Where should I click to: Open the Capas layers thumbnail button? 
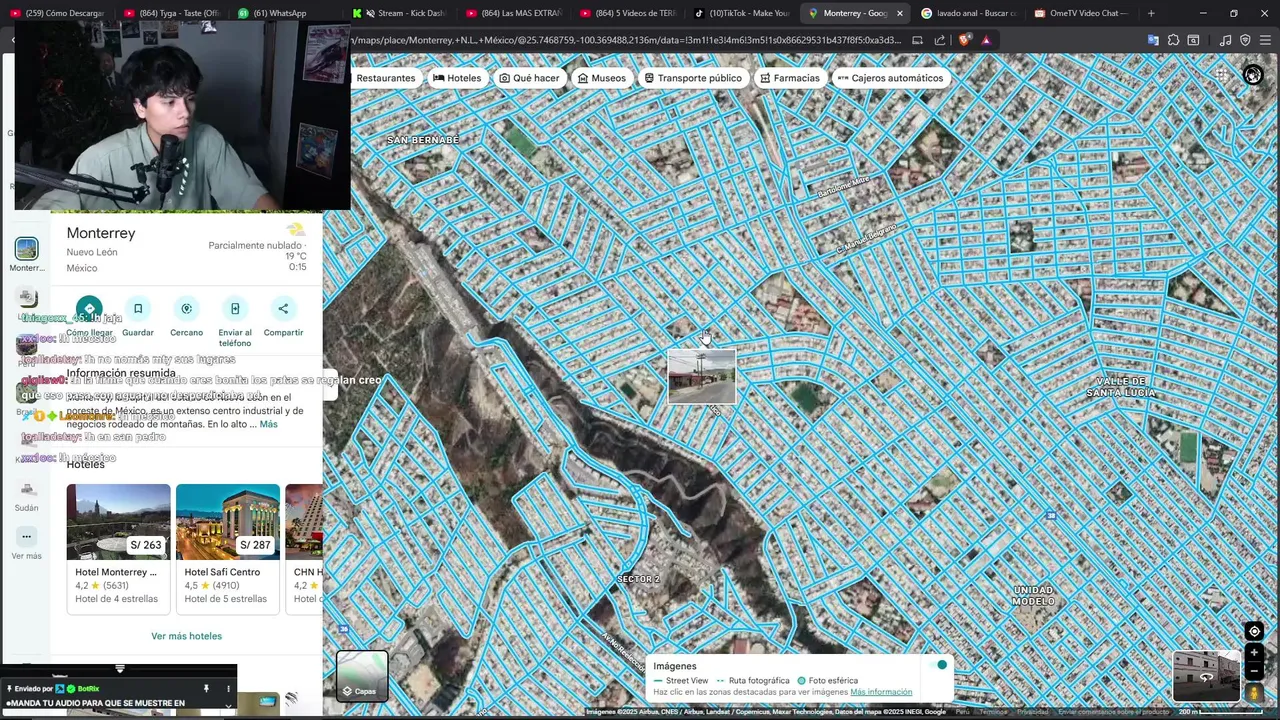pos(362,676)
